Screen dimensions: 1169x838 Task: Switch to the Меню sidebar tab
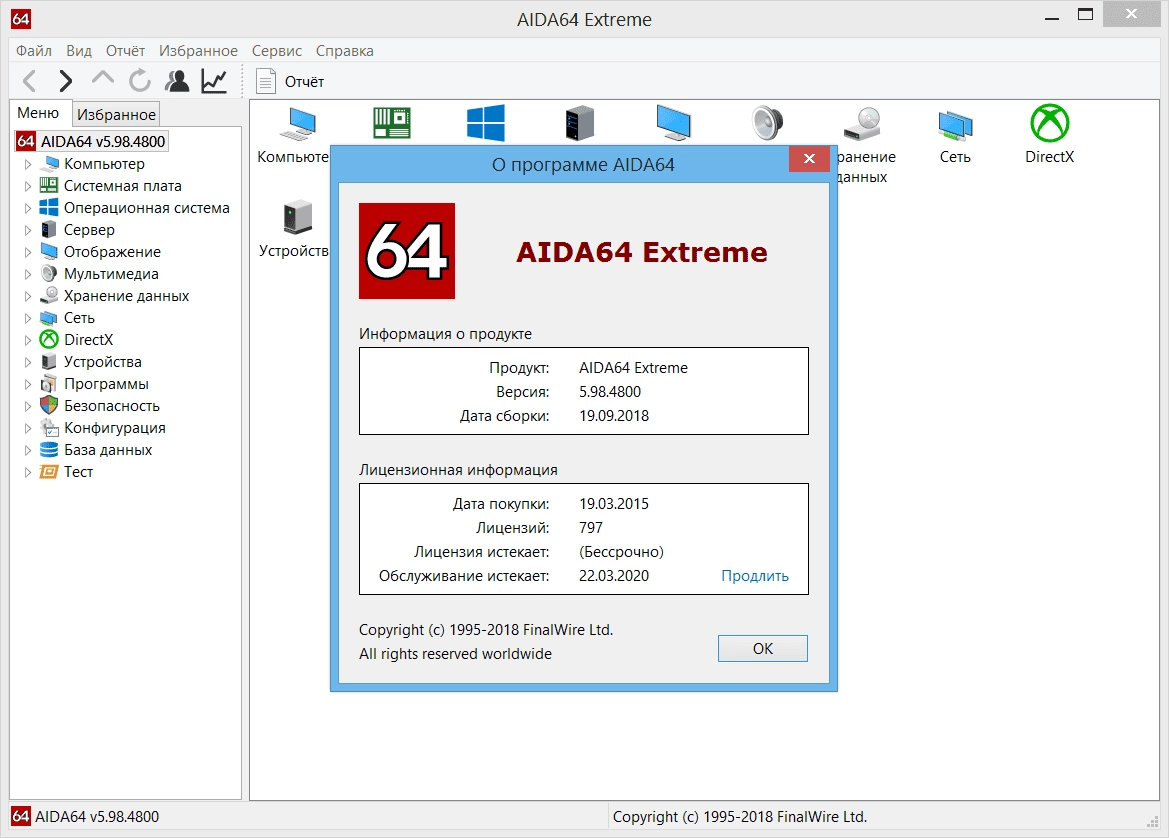(39, 113)
